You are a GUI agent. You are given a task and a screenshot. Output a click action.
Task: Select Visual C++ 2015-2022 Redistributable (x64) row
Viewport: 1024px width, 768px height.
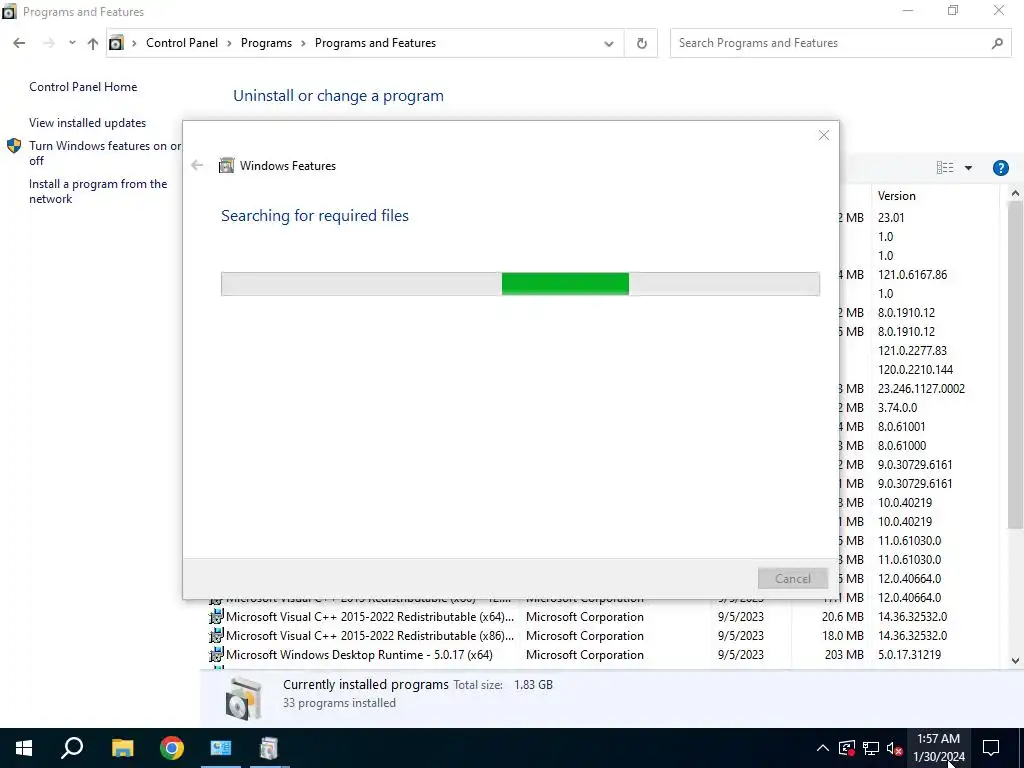(x=603, y=616)
